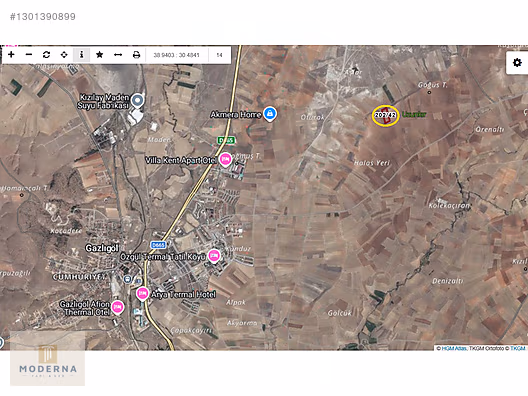Activate the pan/move crosshair tool
Viewport: 528px width, 396px height.
click(64, 55)
